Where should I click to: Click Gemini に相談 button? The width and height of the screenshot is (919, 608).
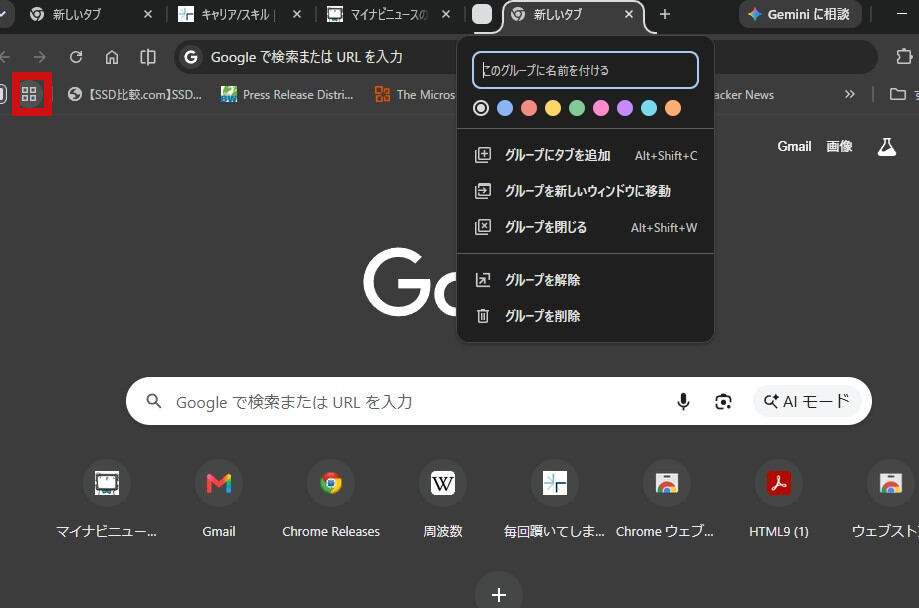pyautogui.click(x=800, y=14)
